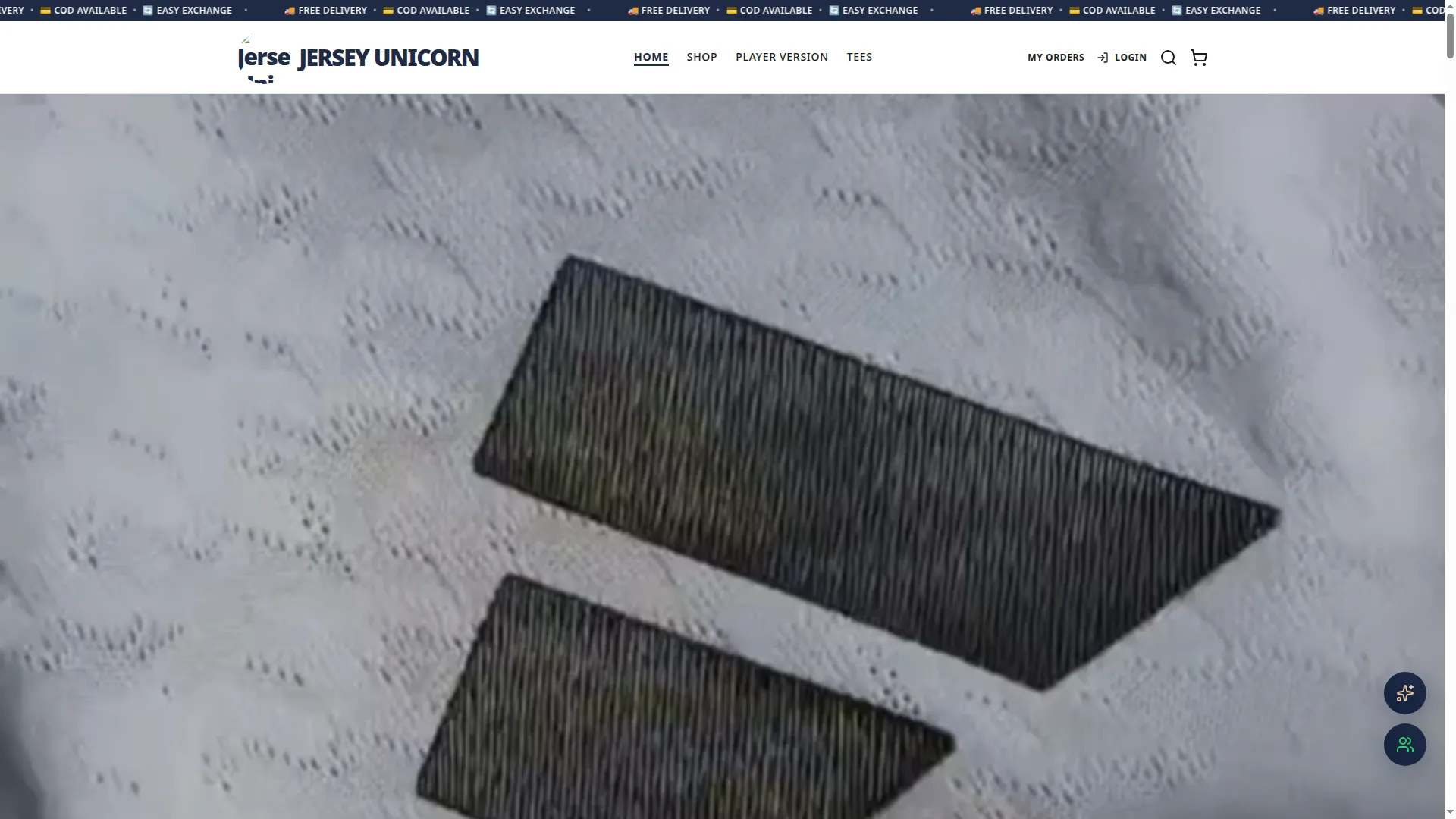Viewport: 1456px width, 819px height.
Task: Click the sparkle assistant floating button
Action: [1404, 693]
